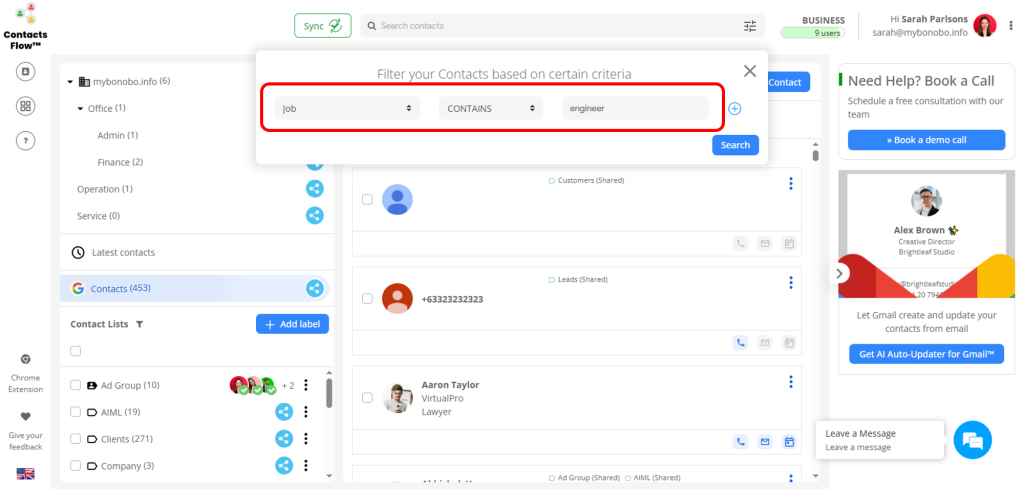Select Latest contacts in the sidebar
The width and height of the screenshot is (1024, 489).
click(x=123, y=253)
